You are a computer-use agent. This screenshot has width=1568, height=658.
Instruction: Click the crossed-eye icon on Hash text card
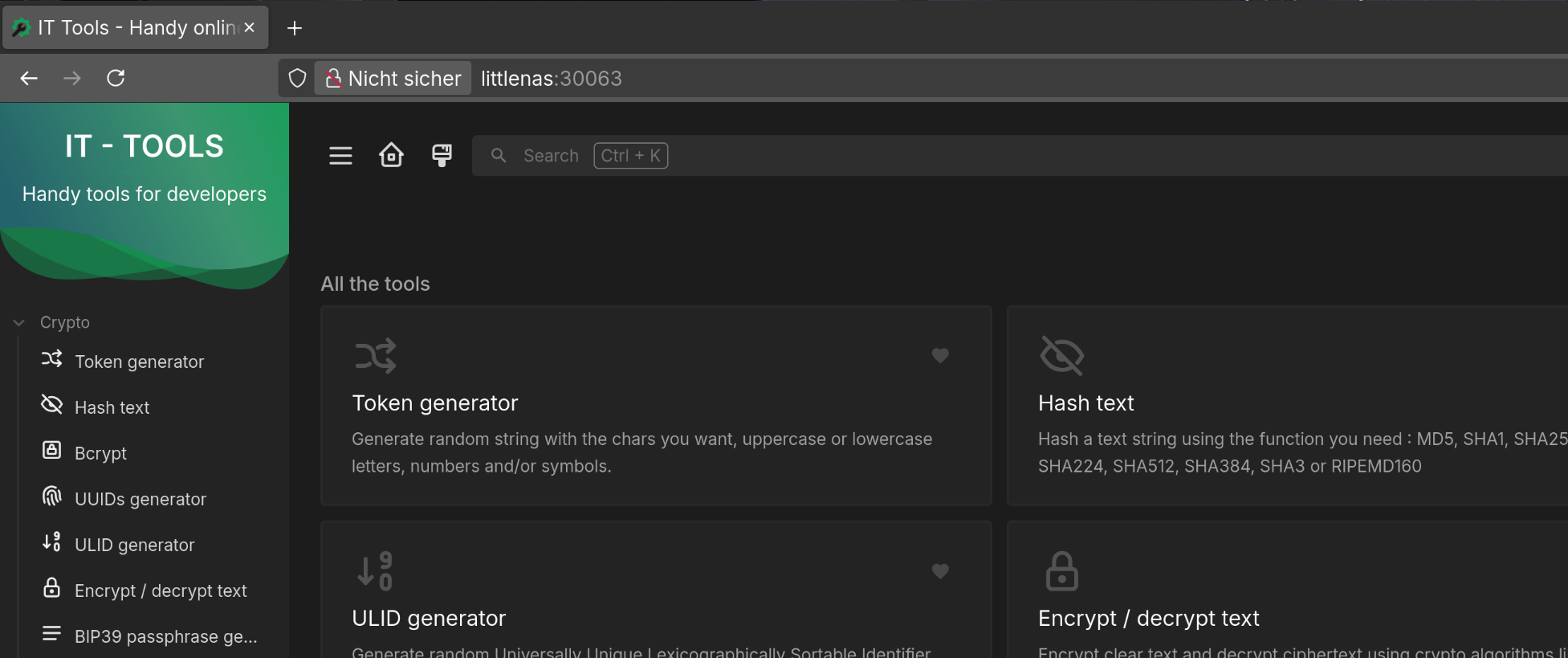pyautogui.click(x=1061, y=356)
